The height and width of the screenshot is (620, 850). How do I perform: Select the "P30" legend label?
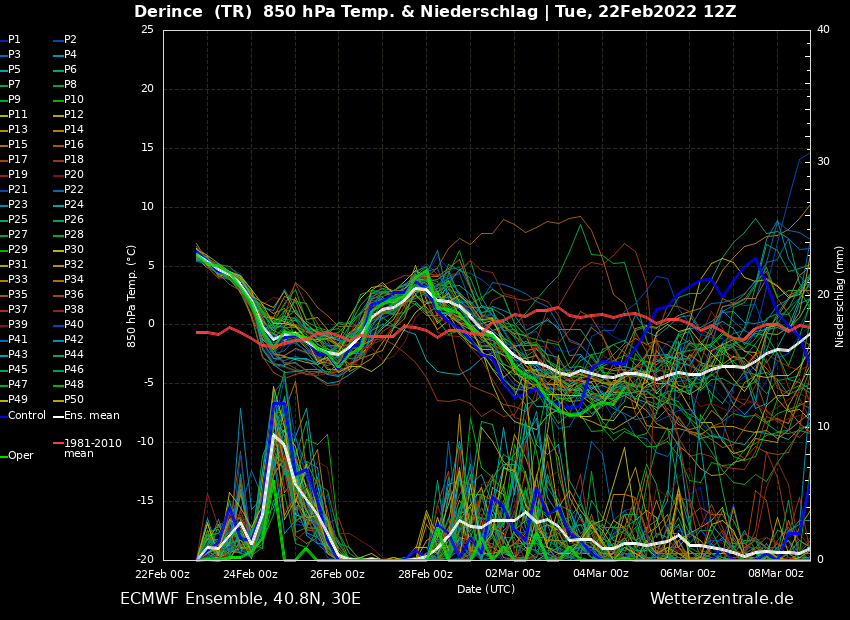[x=74, y=249]
